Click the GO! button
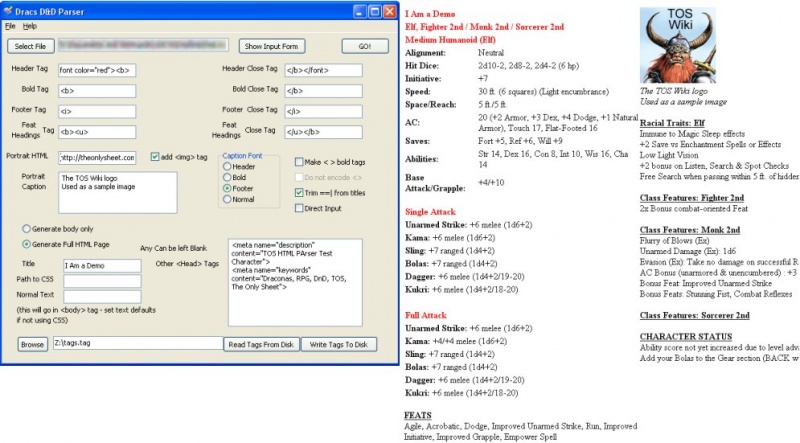Screen dimensions: 800x443 [365, 46]
